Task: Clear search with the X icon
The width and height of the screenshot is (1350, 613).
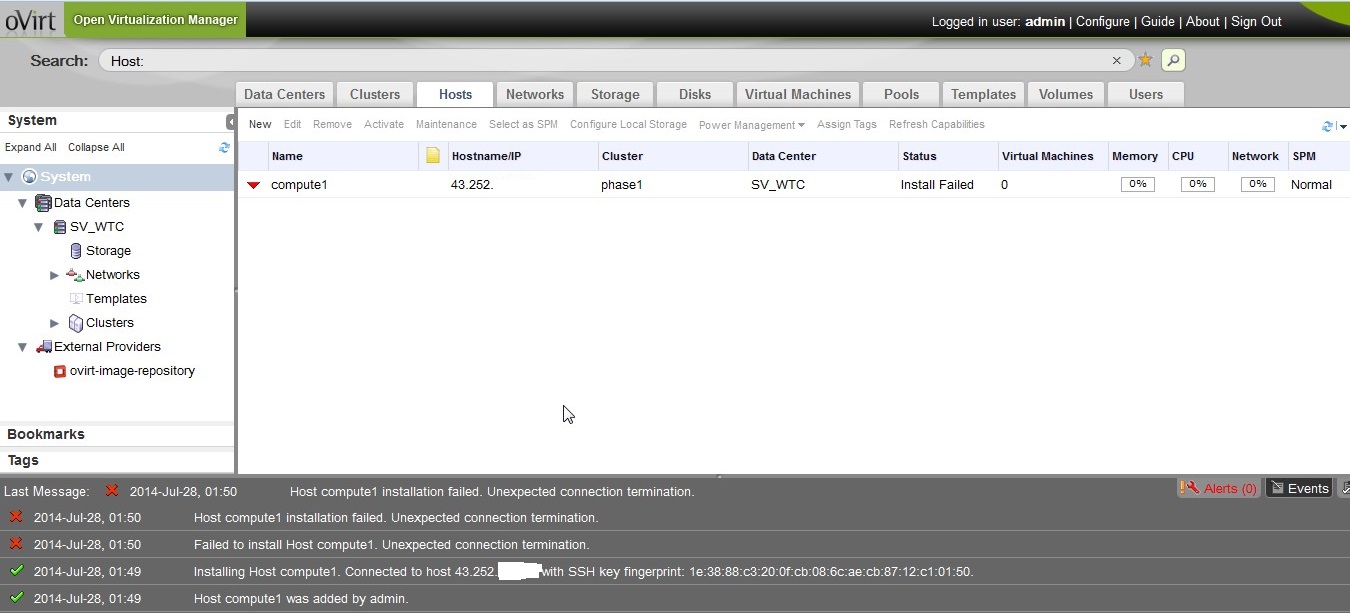Action: click(x=1117, y=61)
